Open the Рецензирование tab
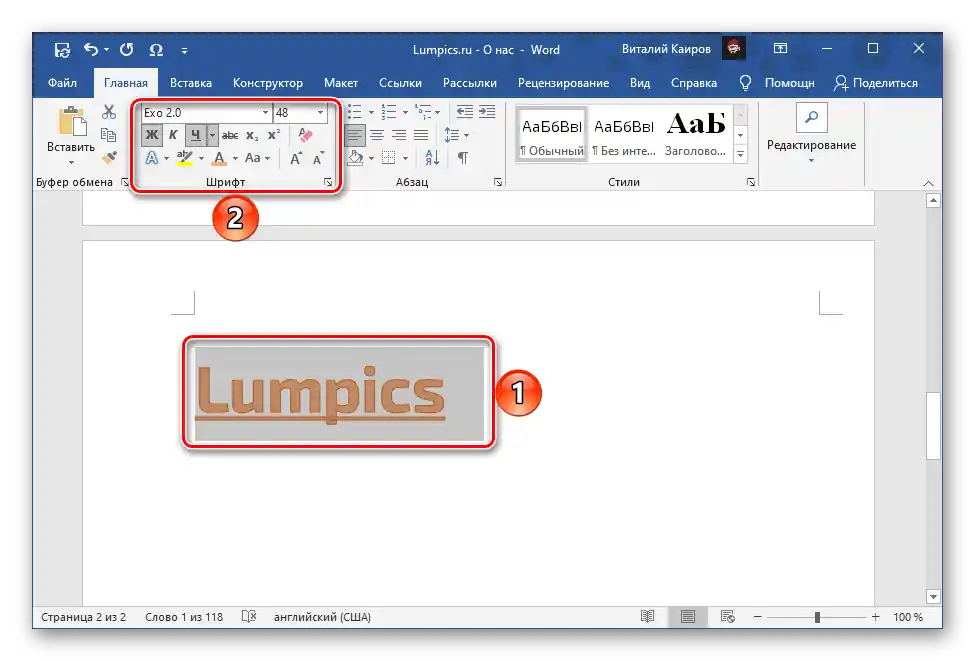975x661 pixels. click(x=563, y=83)
